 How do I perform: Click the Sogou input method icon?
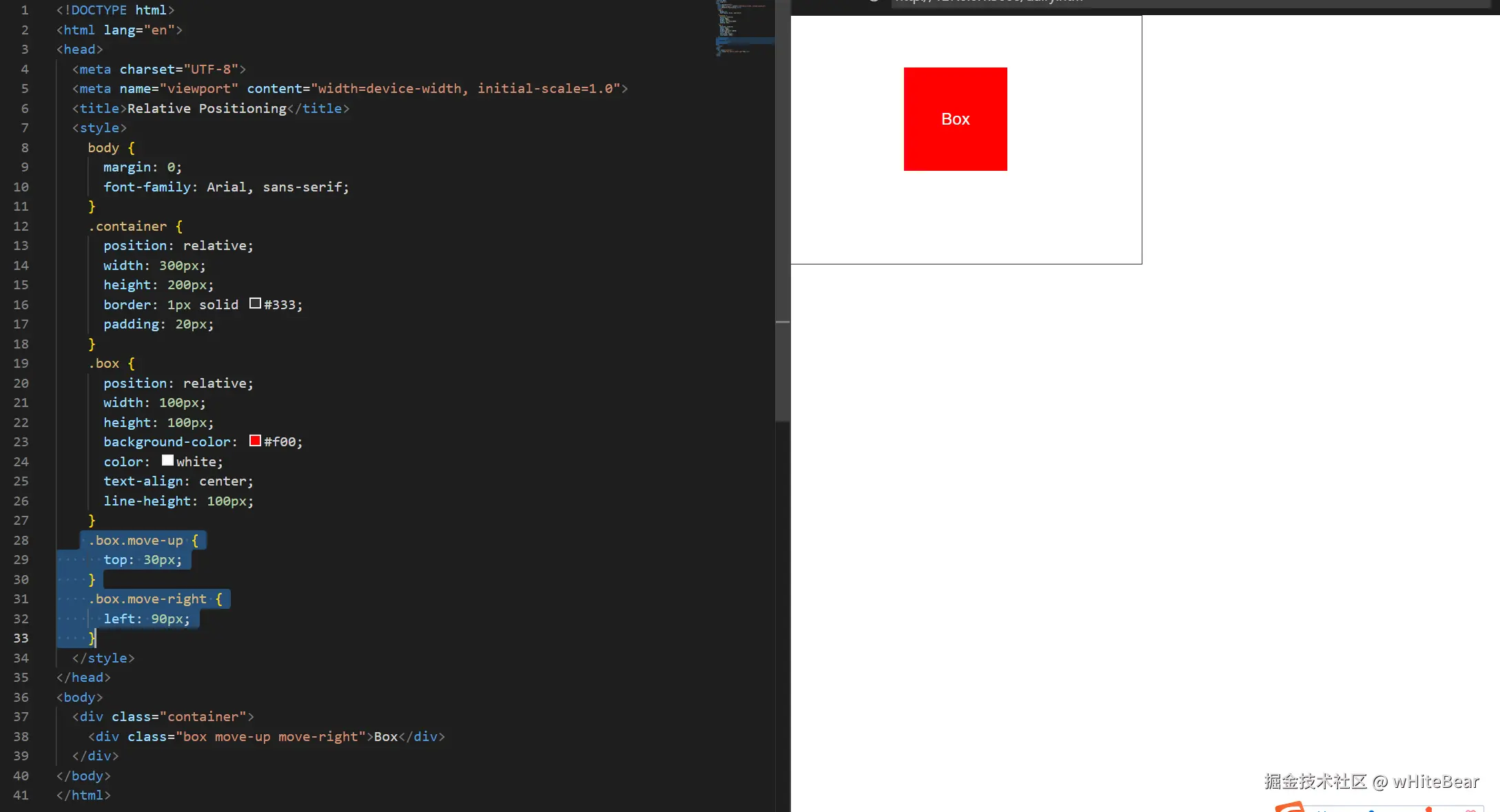tap(1289, 806)
